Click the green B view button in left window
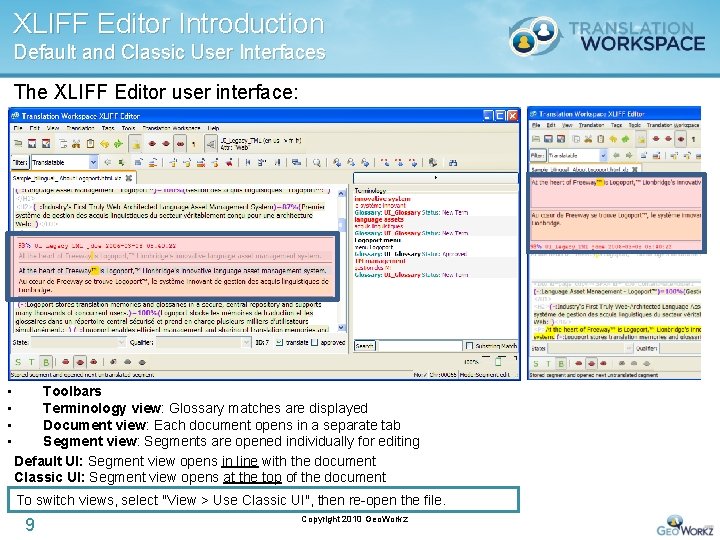Screen dimensions: 720x540 [x=45, y=362]
